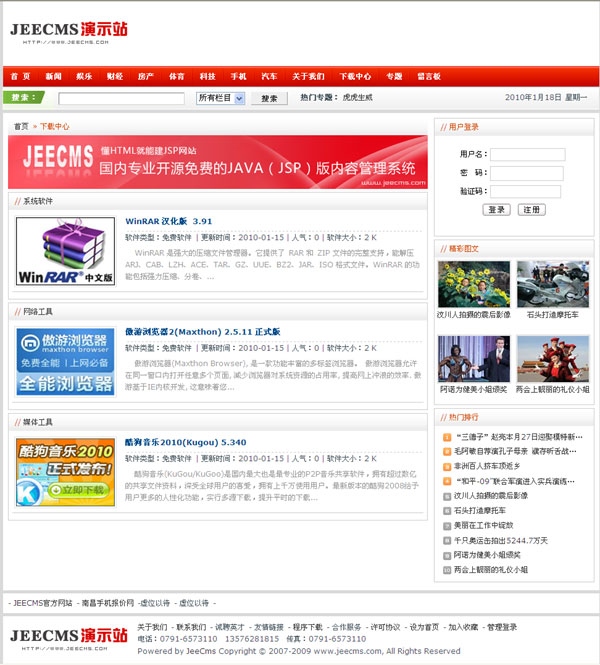Screen dimensions: 600x665
Task: Click the 两会上靓丽的礼仪小姐 photo thumbnail
Action: [553, 359]
